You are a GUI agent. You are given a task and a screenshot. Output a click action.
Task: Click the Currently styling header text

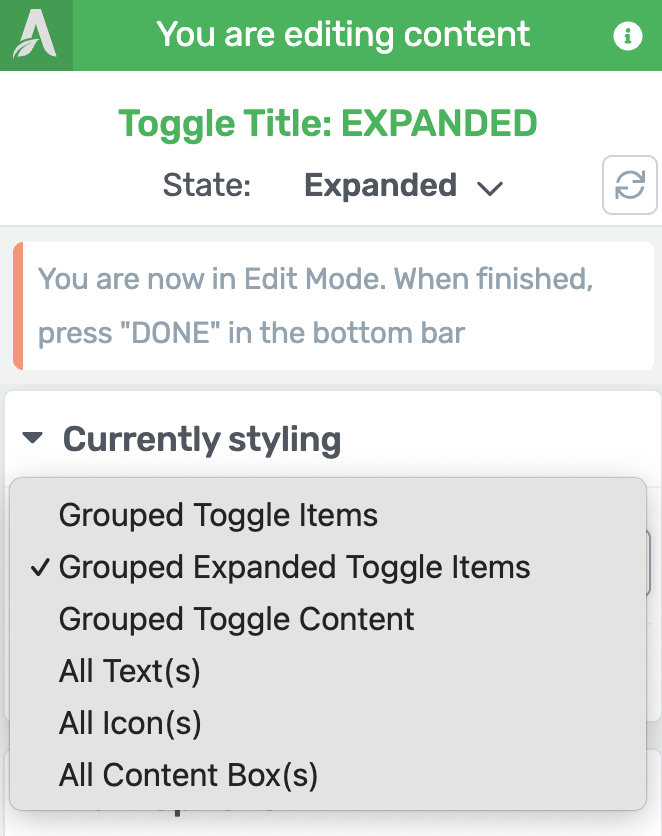[202, 440]
